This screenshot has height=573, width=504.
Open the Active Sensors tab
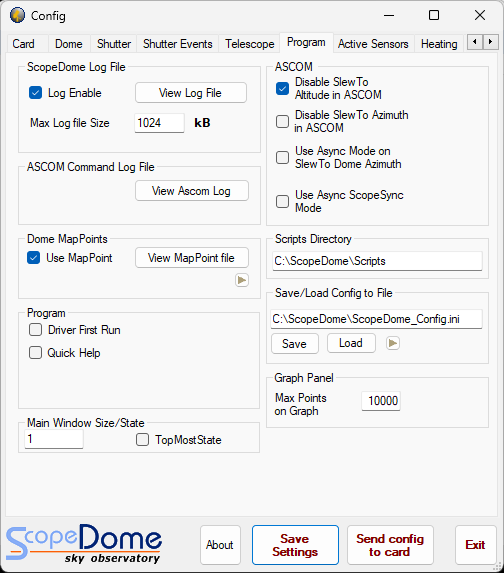[x=373, y=44]
